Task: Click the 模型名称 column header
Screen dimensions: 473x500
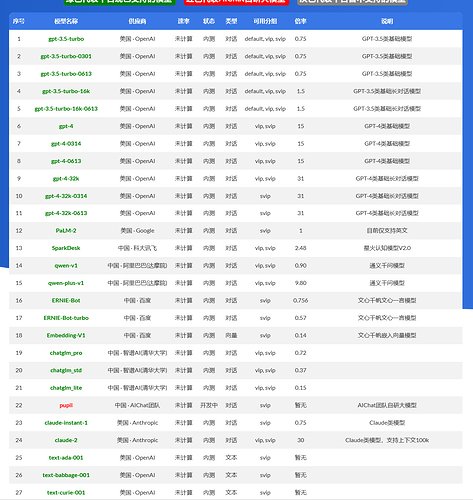Action: coord(66,21)
